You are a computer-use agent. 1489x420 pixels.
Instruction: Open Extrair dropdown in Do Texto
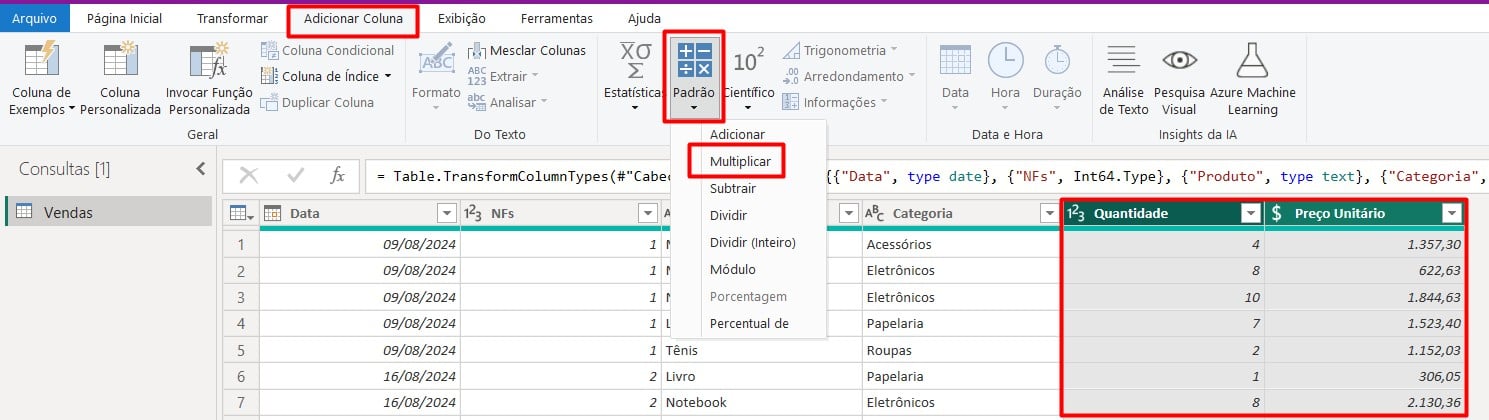coord(503,76)
